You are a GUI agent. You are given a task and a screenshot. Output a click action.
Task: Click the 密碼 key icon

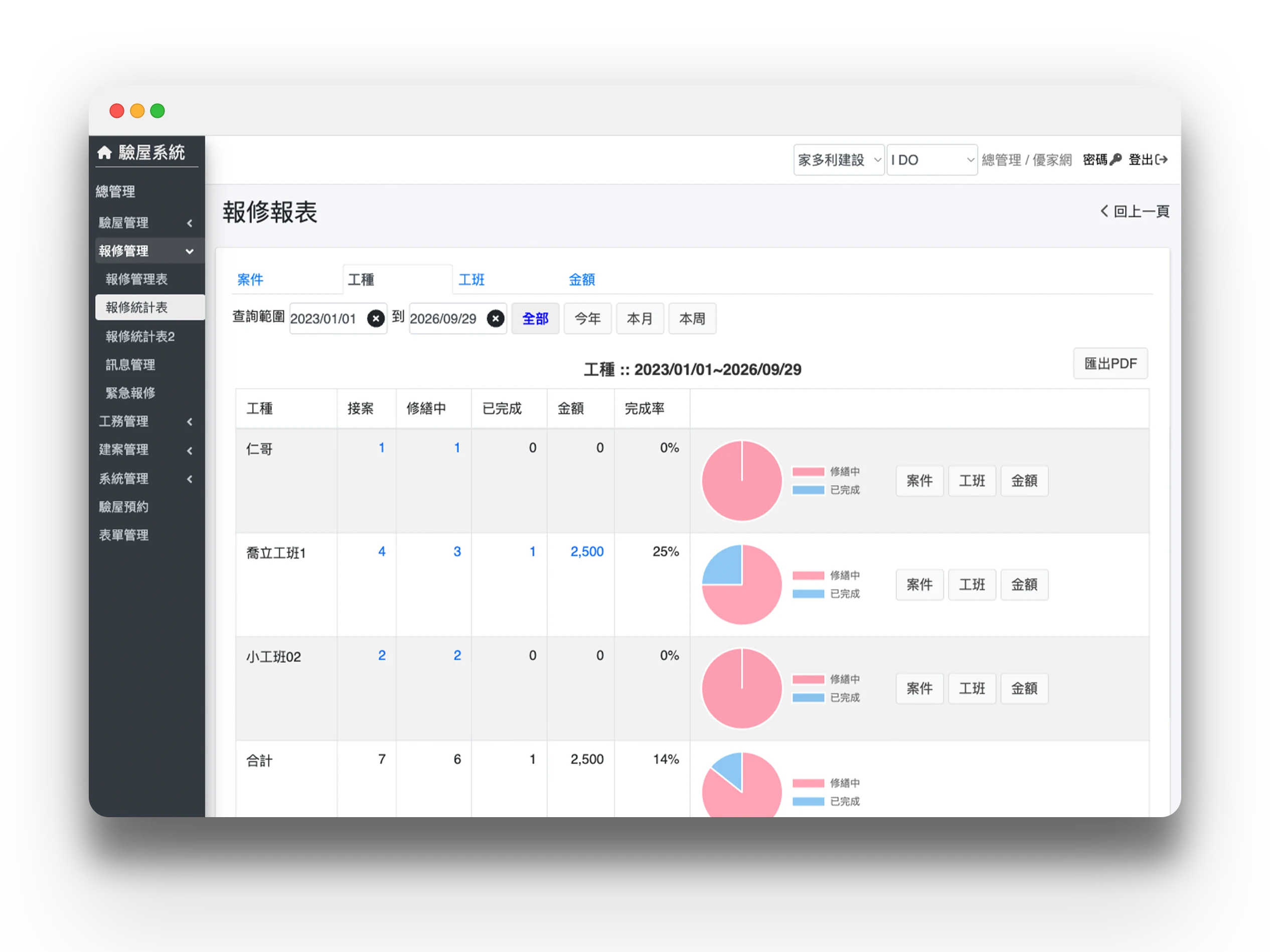click(1116, 159)
